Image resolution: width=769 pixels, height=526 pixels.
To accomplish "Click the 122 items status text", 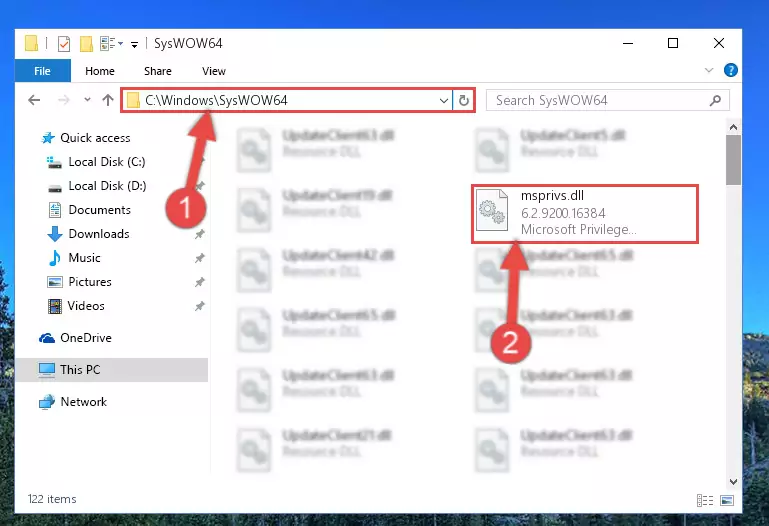I will [x=52, y=499].
